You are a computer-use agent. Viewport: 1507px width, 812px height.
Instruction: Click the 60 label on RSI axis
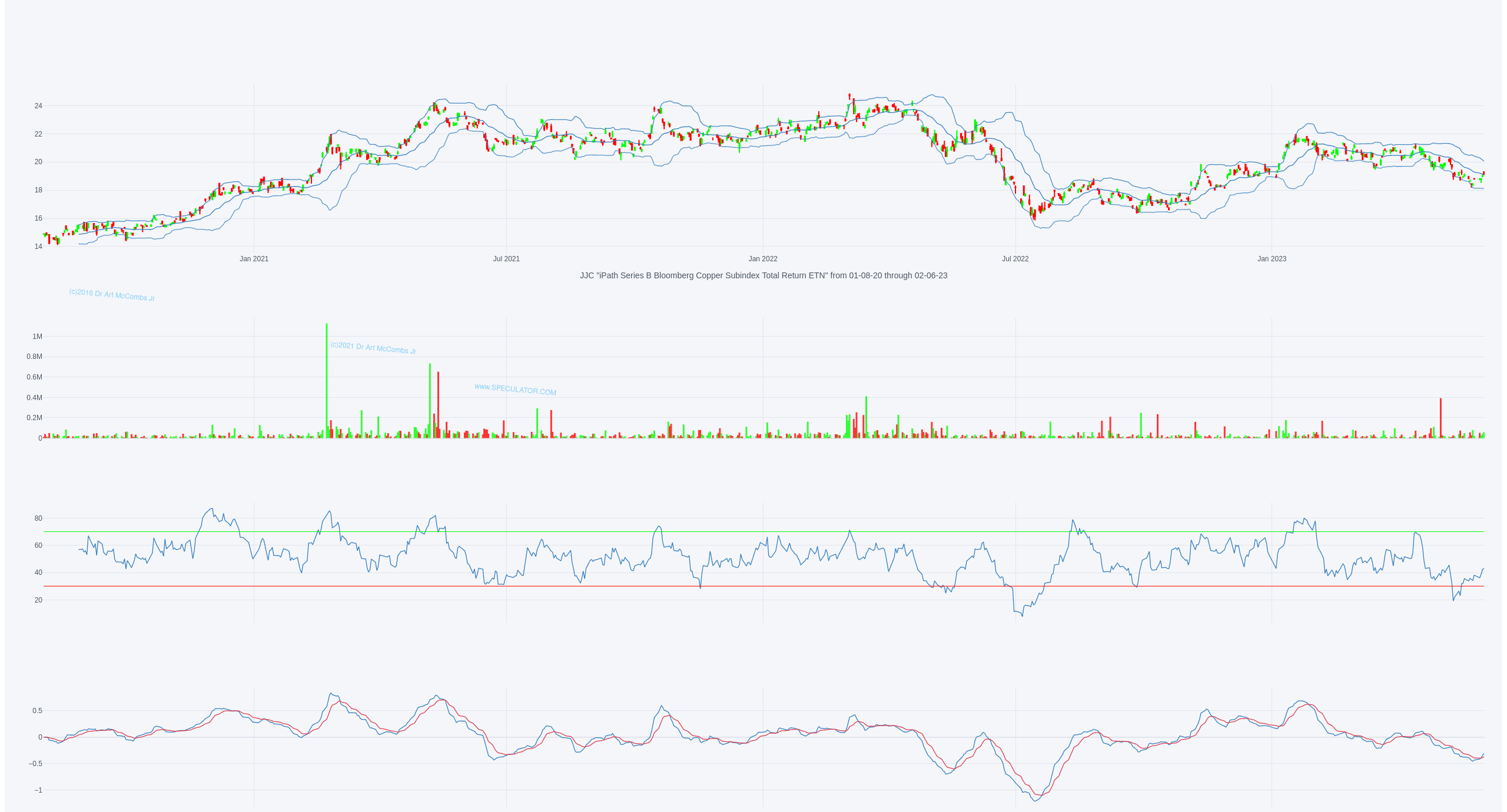pyautogui.click(x=38, y=545)
